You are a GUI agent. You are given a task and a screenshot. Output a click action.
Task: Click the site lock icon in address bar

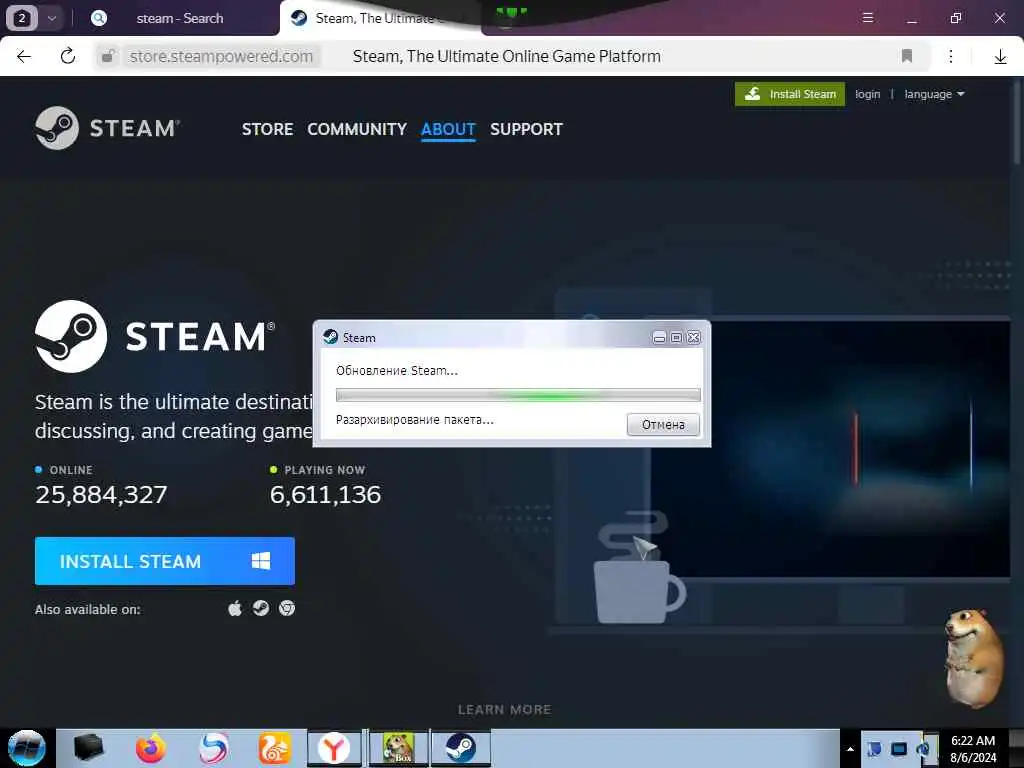point(108,57)
